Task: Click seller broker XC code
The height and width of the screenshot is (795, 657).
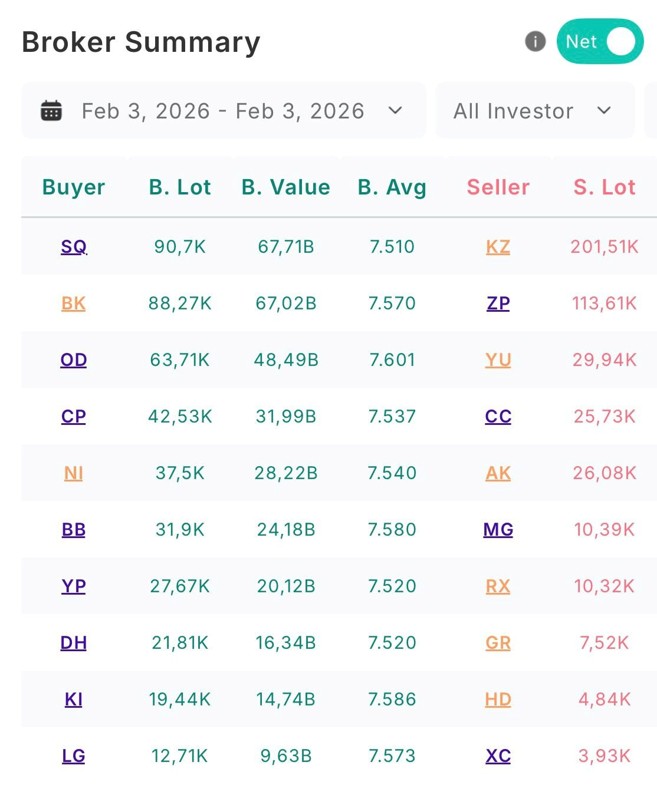Action: 498,756
